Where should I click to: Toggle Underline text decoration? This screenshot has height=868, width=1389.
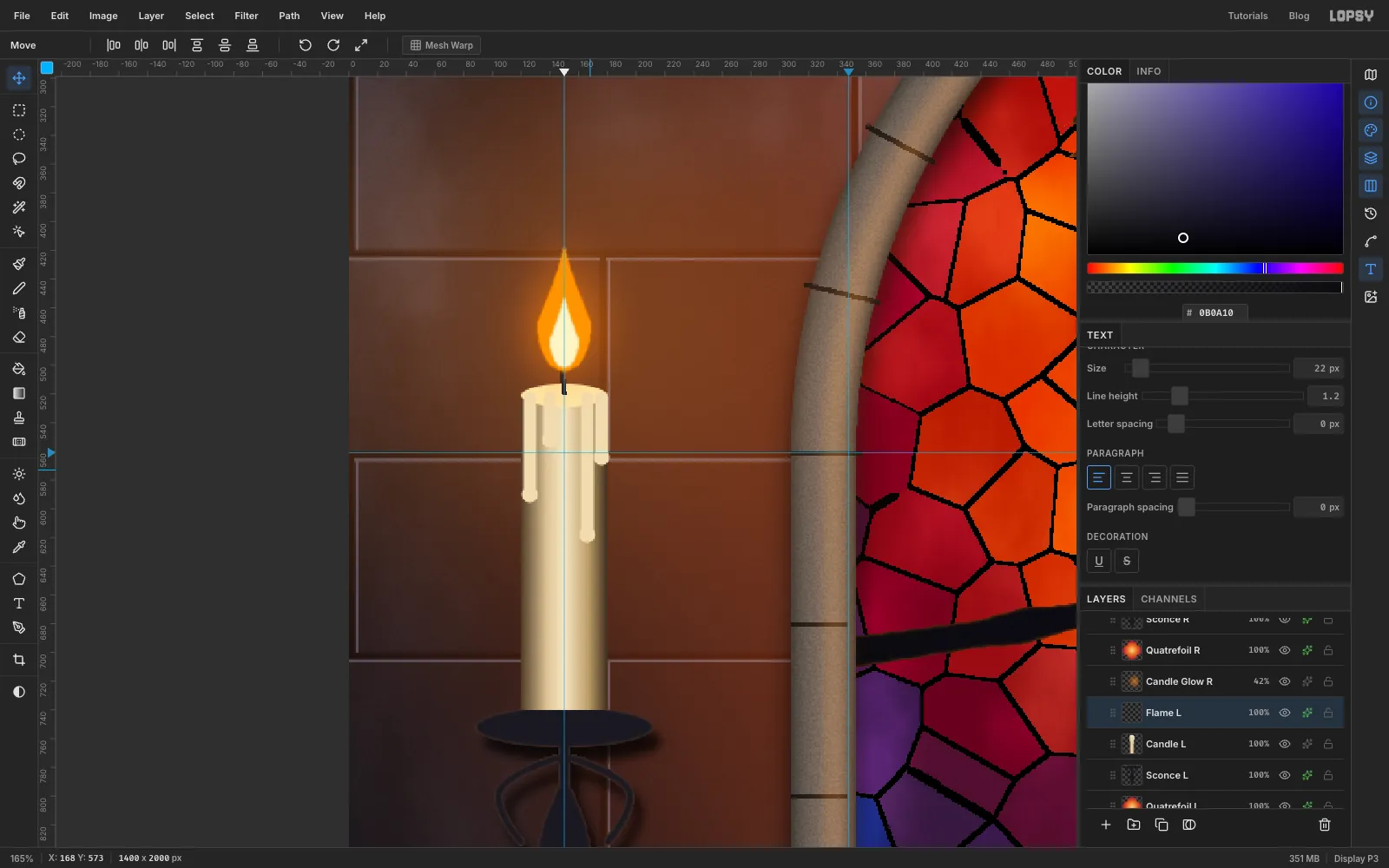coord(1099,561)
